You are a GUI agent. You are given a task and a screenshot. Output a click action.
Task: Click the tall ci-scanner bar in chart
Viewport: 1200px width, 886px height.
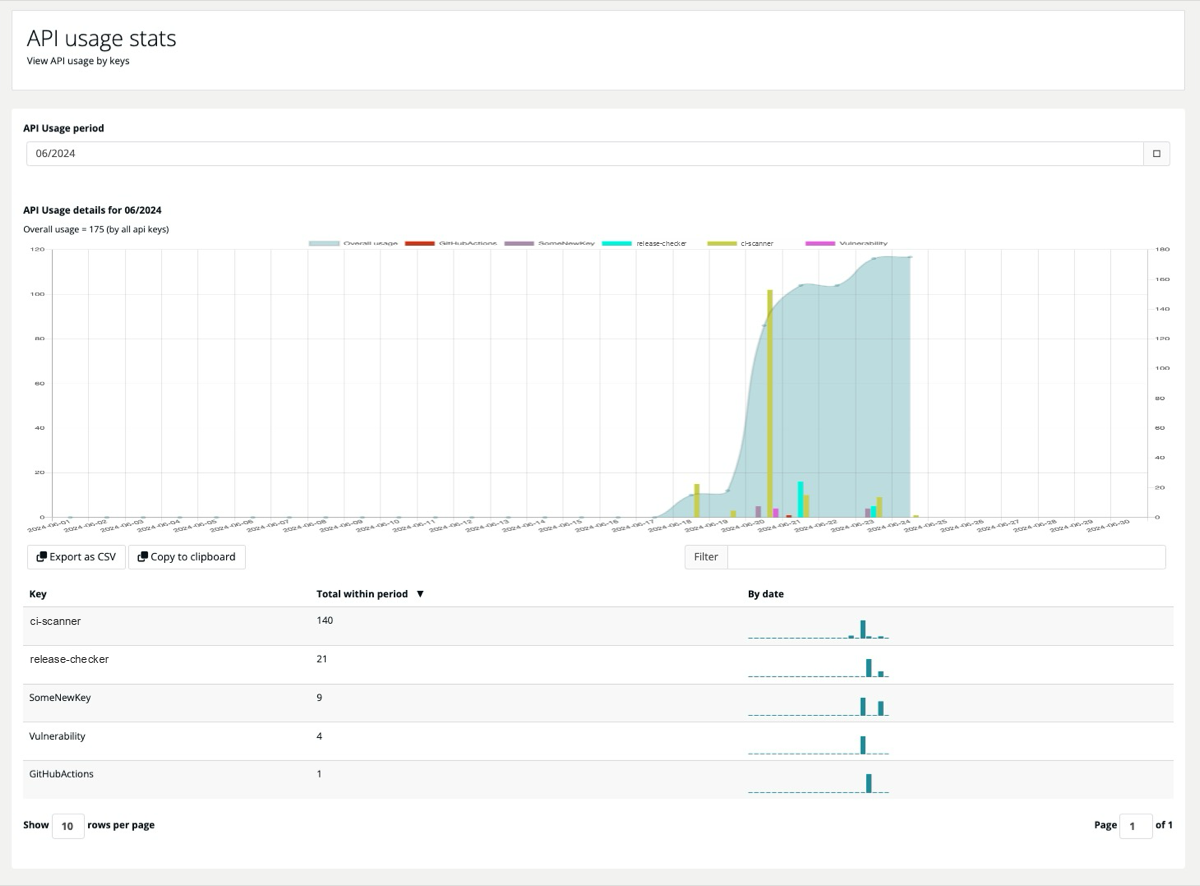(770, 403)
